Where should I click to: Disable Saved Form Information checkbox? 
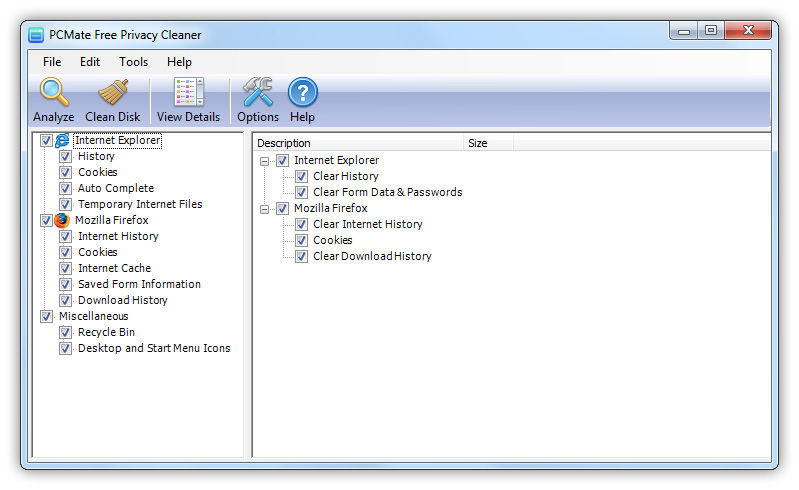click(65, 284)
